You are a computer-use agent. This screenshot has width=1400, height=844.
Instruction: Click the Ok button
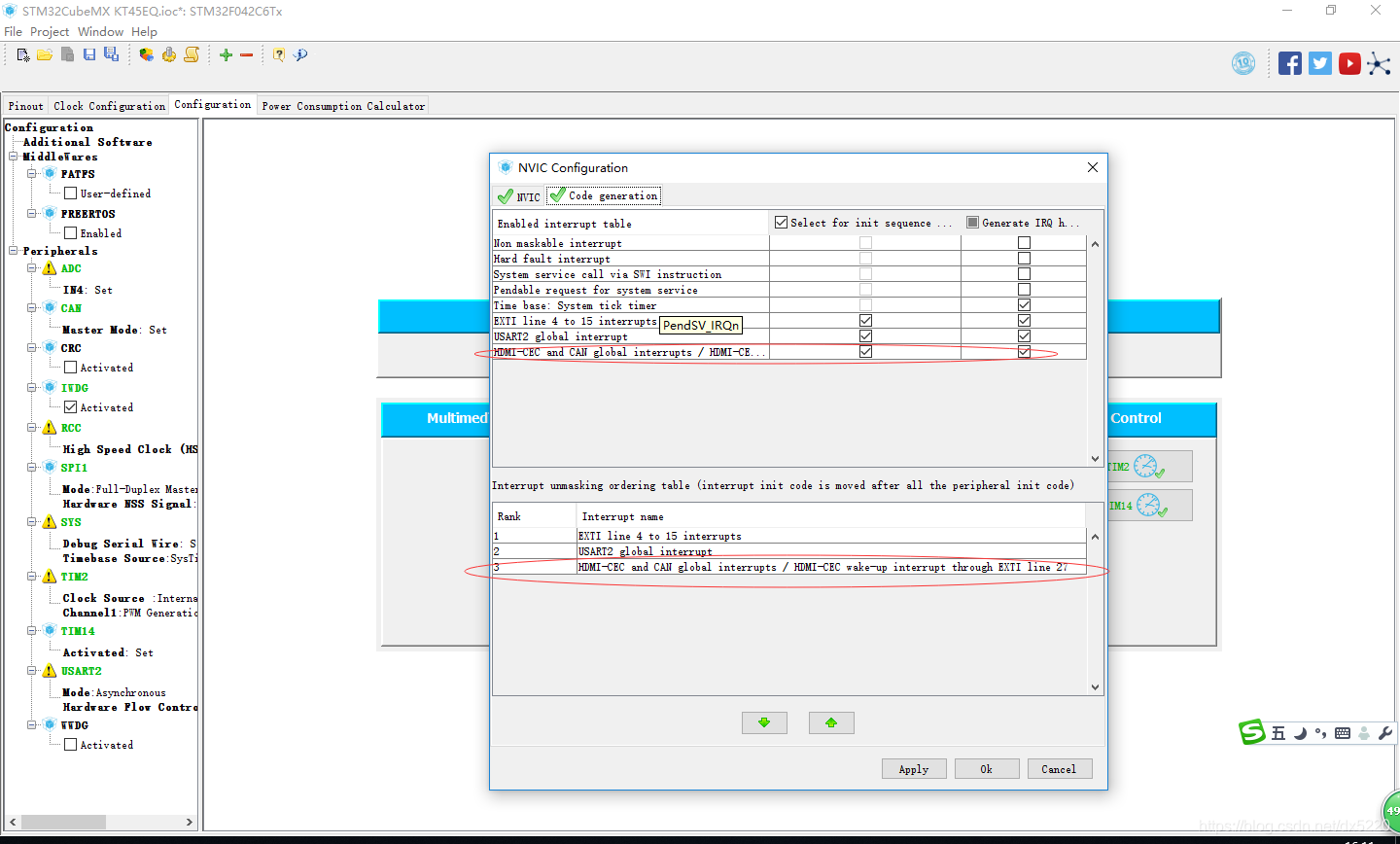coord(987,769)
